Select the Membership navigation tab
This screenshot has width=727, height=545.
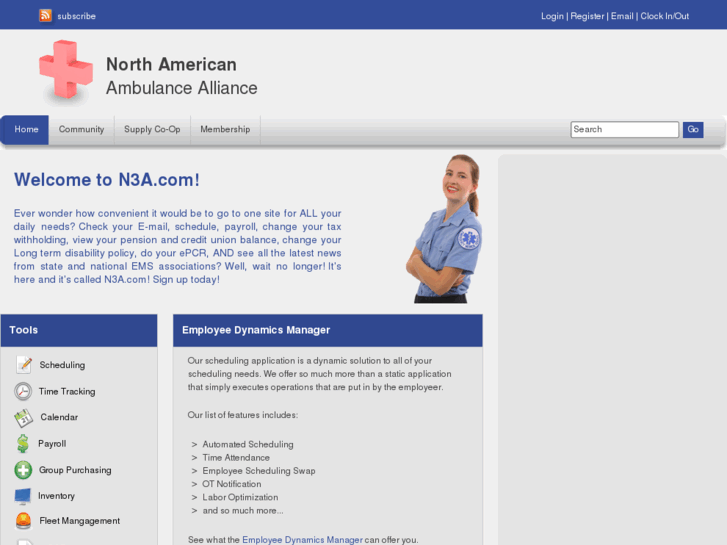pyautogui.click(x=225, y=129)
